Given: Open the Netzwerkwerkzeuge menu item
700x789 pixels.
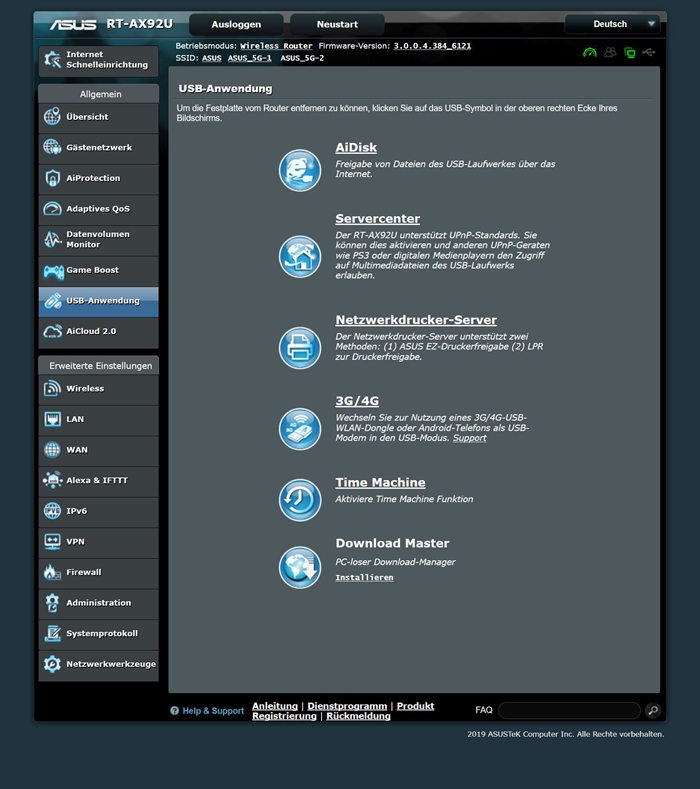Looking at the screenshot, I should pos(99,664).
